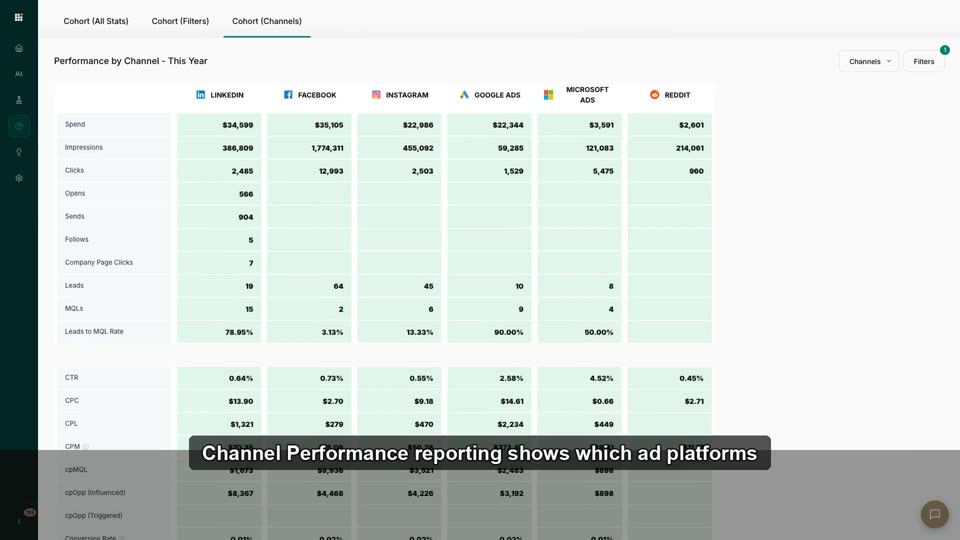Viewport: 960px width, 540px height.
Task: Click the Facebook column header
Action: [x=310, y=95]
